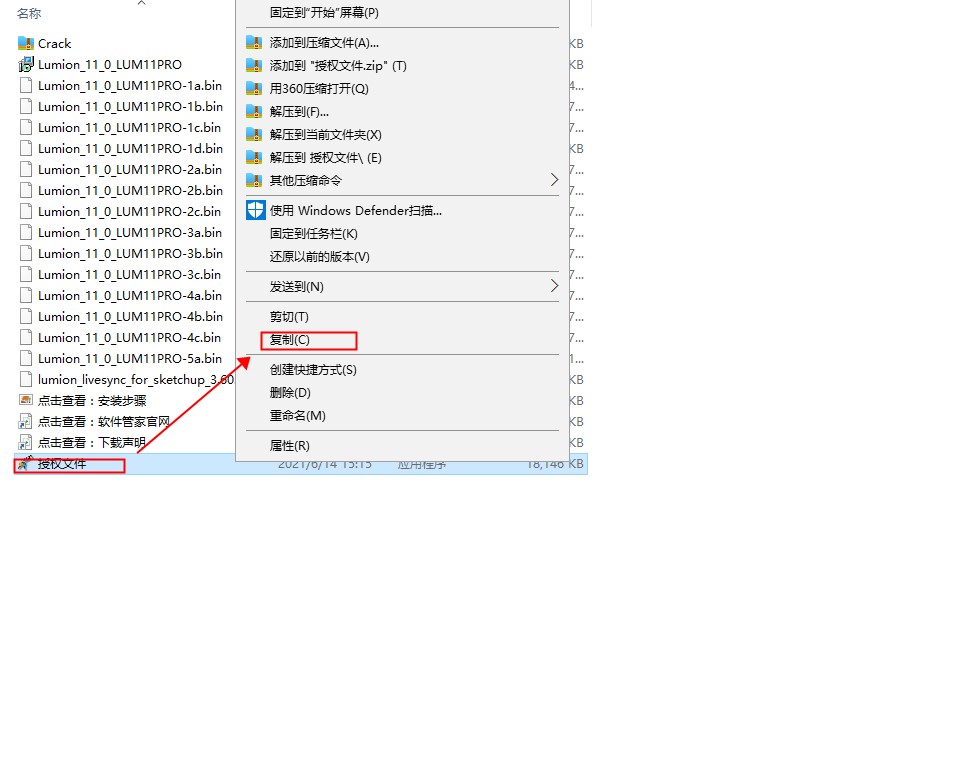Expand the 其他压缩命令 submenu arrow
Image resolution: width=963 pixels, height=775 pixels.
pos(555,181)
